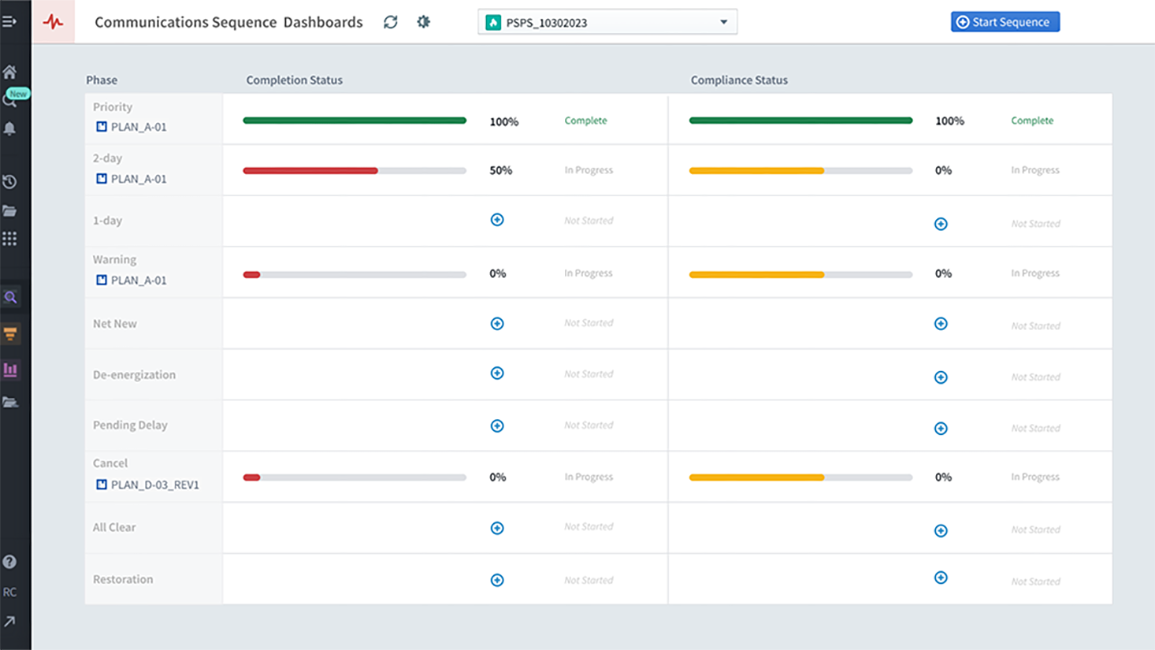1155x650 pixels.
Task: Open PLAN_A-01 link under Priority phase
Action: tap(138, 127)
